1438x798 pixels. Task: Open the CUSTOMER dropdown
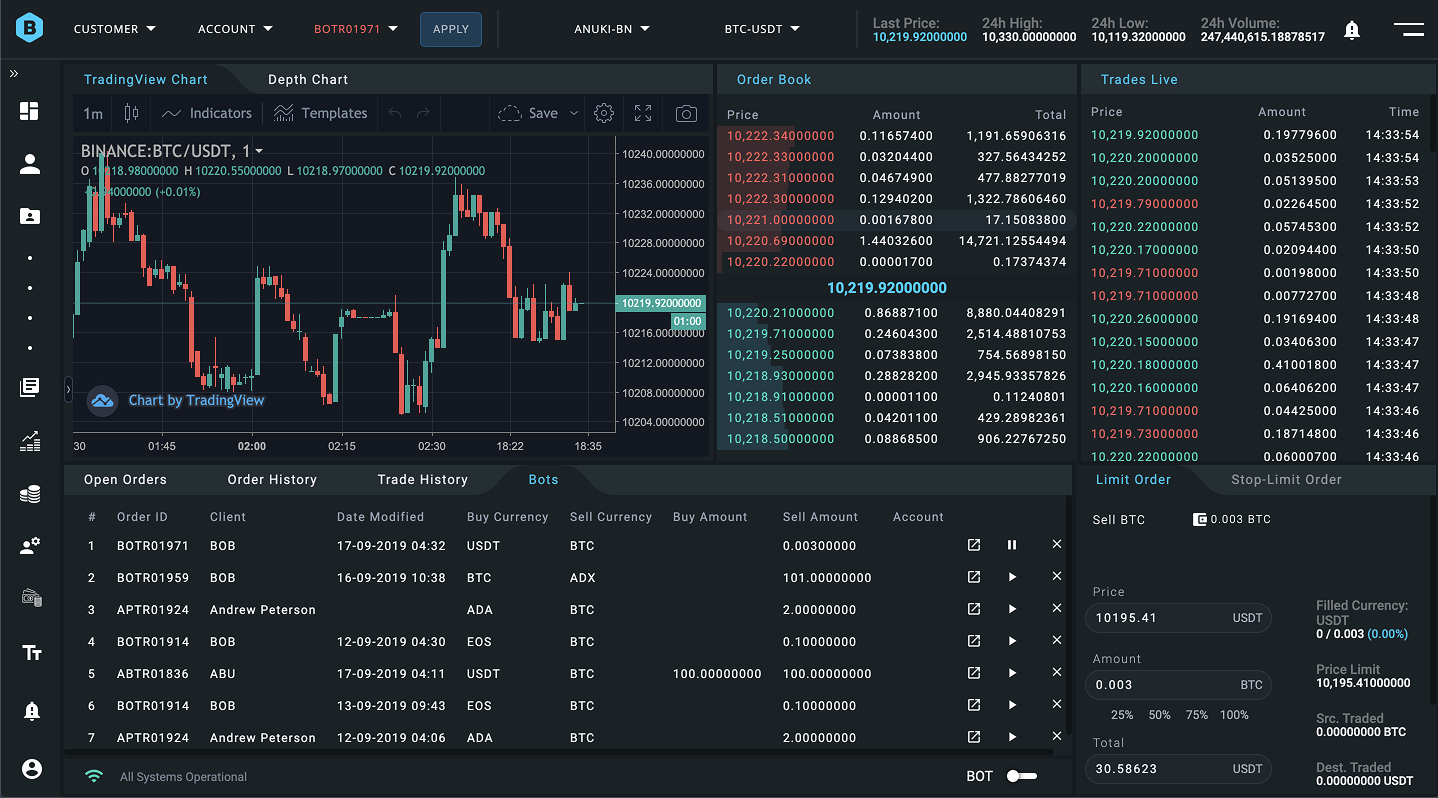click(115, 29)
